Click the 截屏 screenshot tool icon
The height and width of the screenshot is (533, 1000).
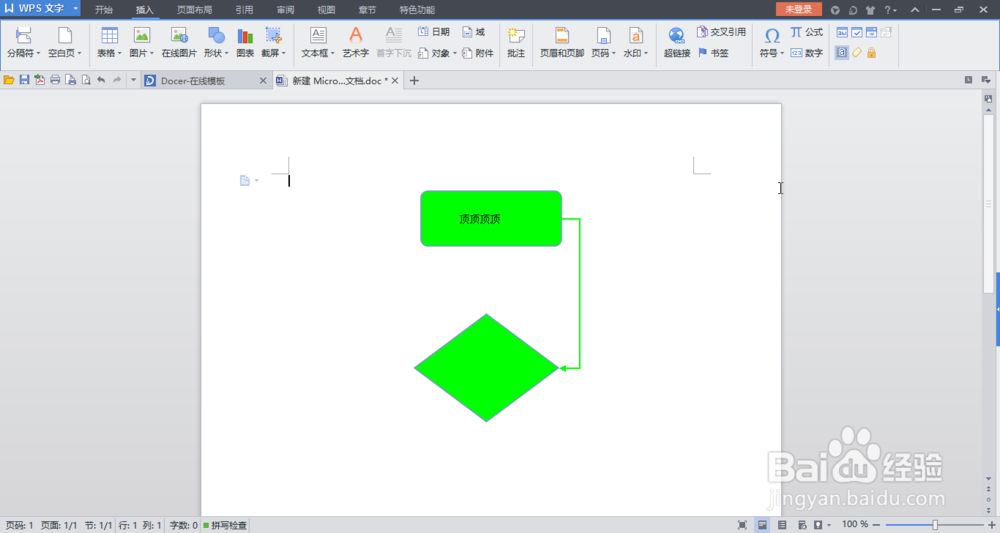273,36
